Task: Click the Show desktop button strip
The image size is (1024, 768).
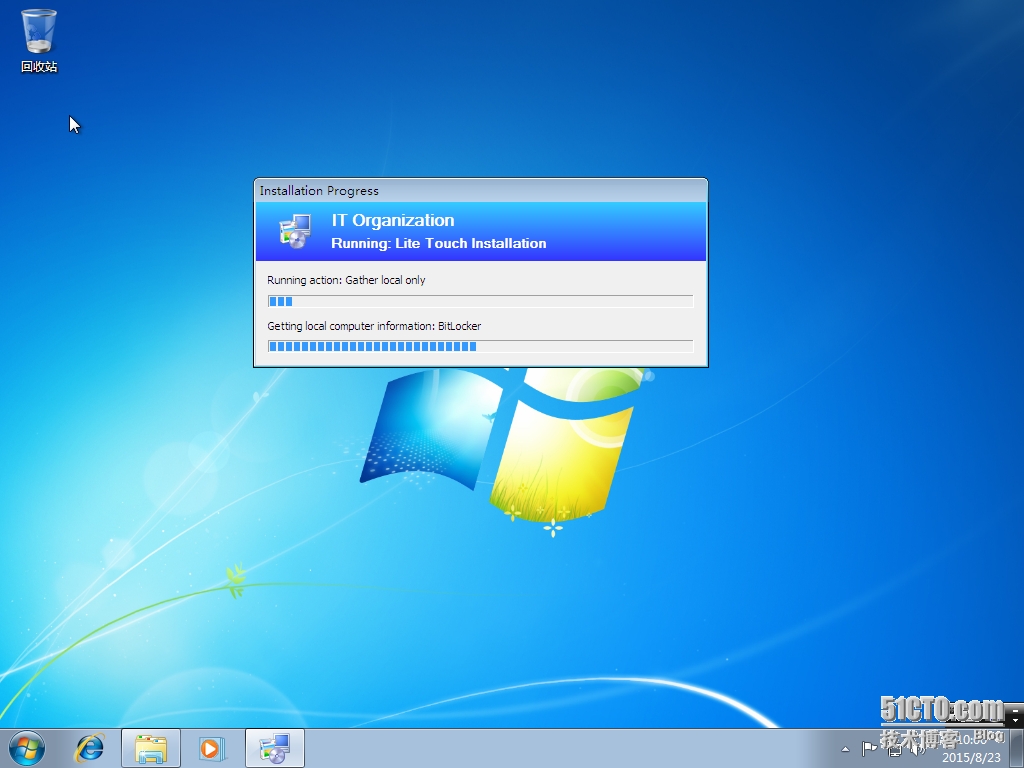Action: 1017,748
